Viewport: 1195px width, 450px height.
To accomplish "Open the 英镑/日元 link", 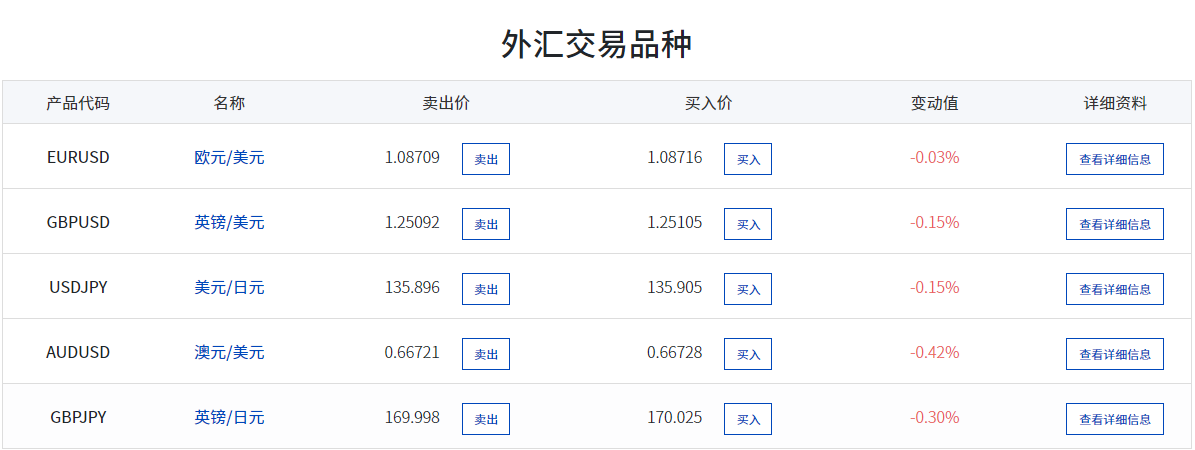I will [x=229, y=417].
